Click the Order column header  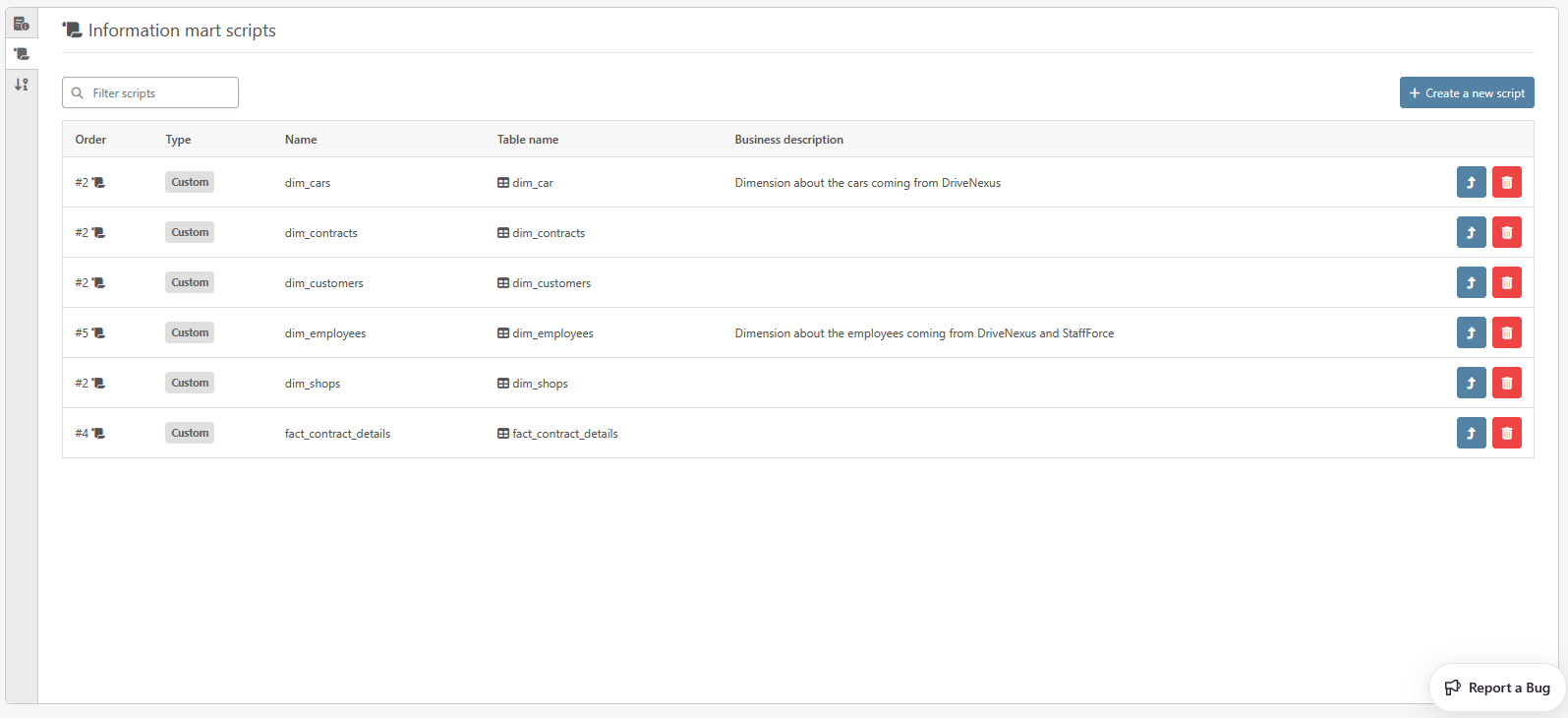90,140
